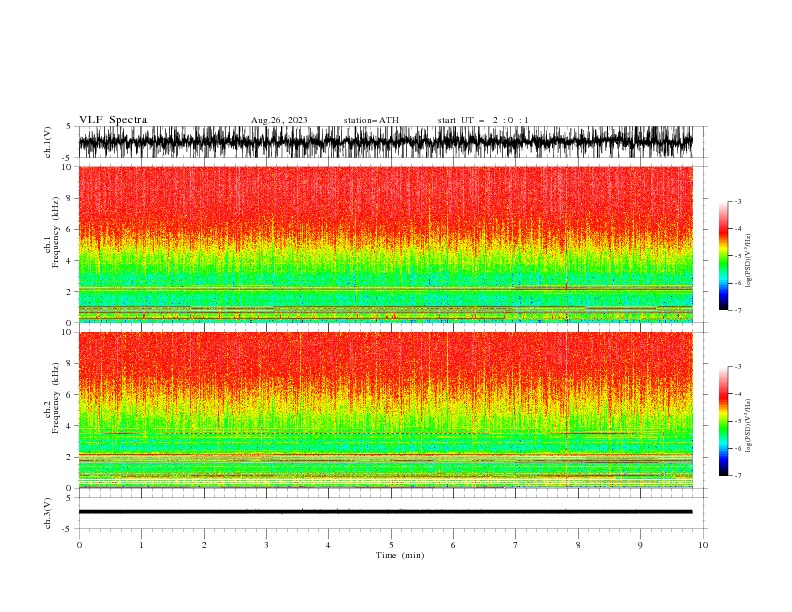Click the "-6" tick on lower color bar
The height and width of the screenshot is (612, 792).
(737, 448)
